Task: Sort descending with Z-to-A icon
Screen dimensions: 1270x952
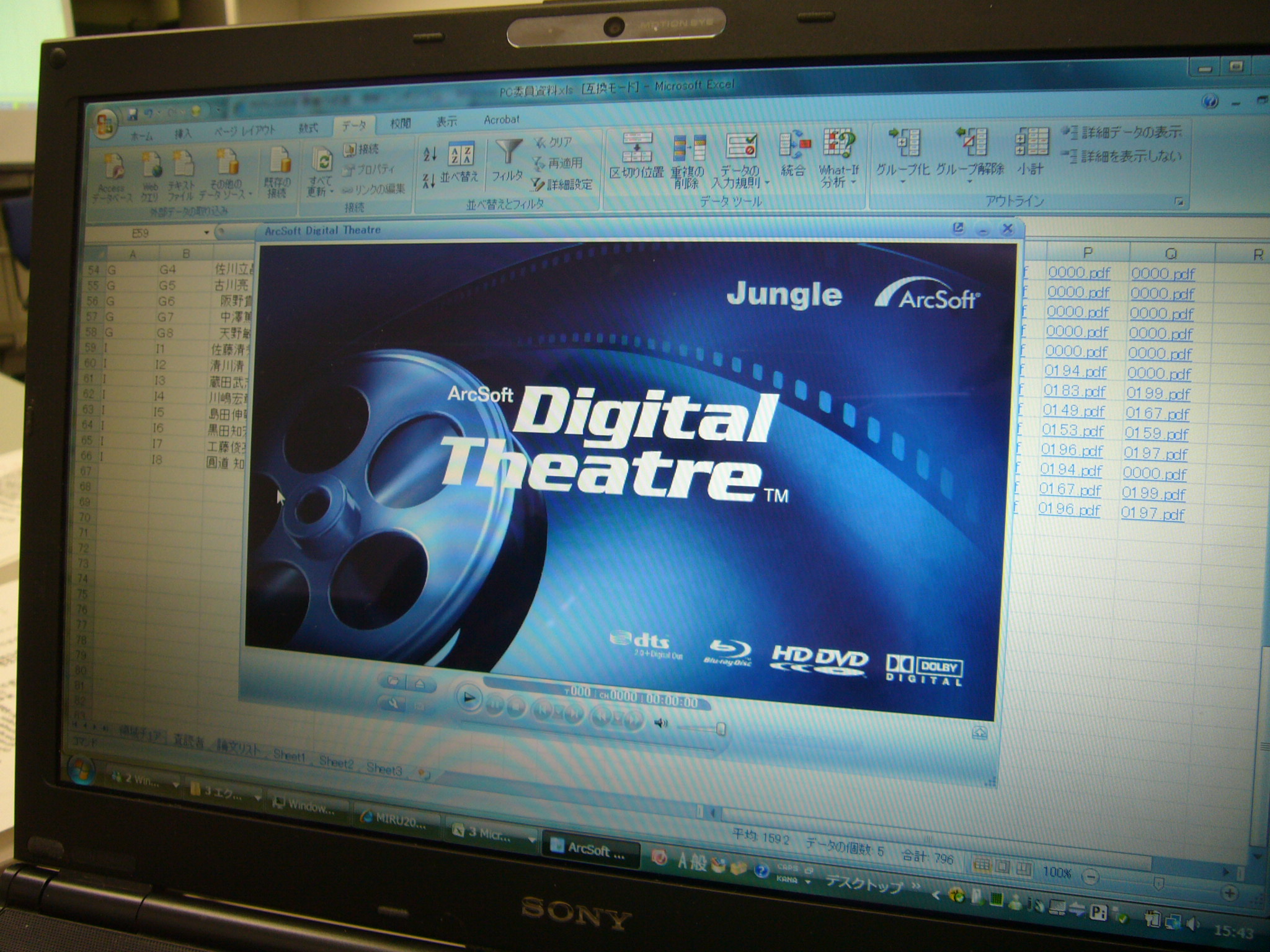Action: 429,181
